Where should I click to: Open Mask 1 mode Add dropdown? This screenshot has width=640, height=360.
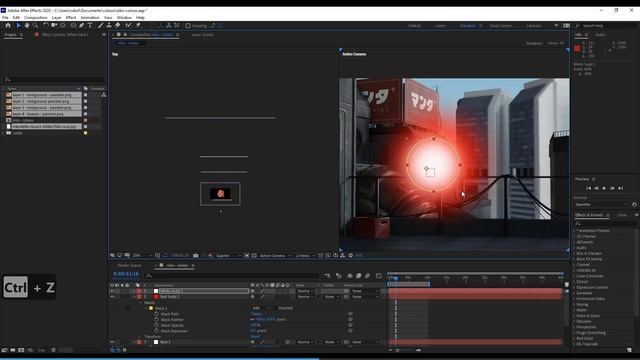point(261,308)
